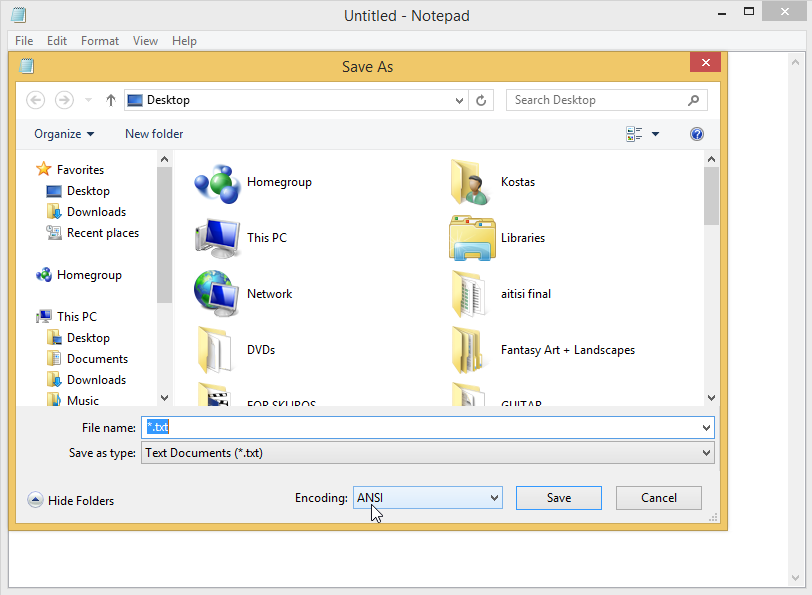Select Documents under This PC
This screenshot has width=812, height=595.
point(87,359)
